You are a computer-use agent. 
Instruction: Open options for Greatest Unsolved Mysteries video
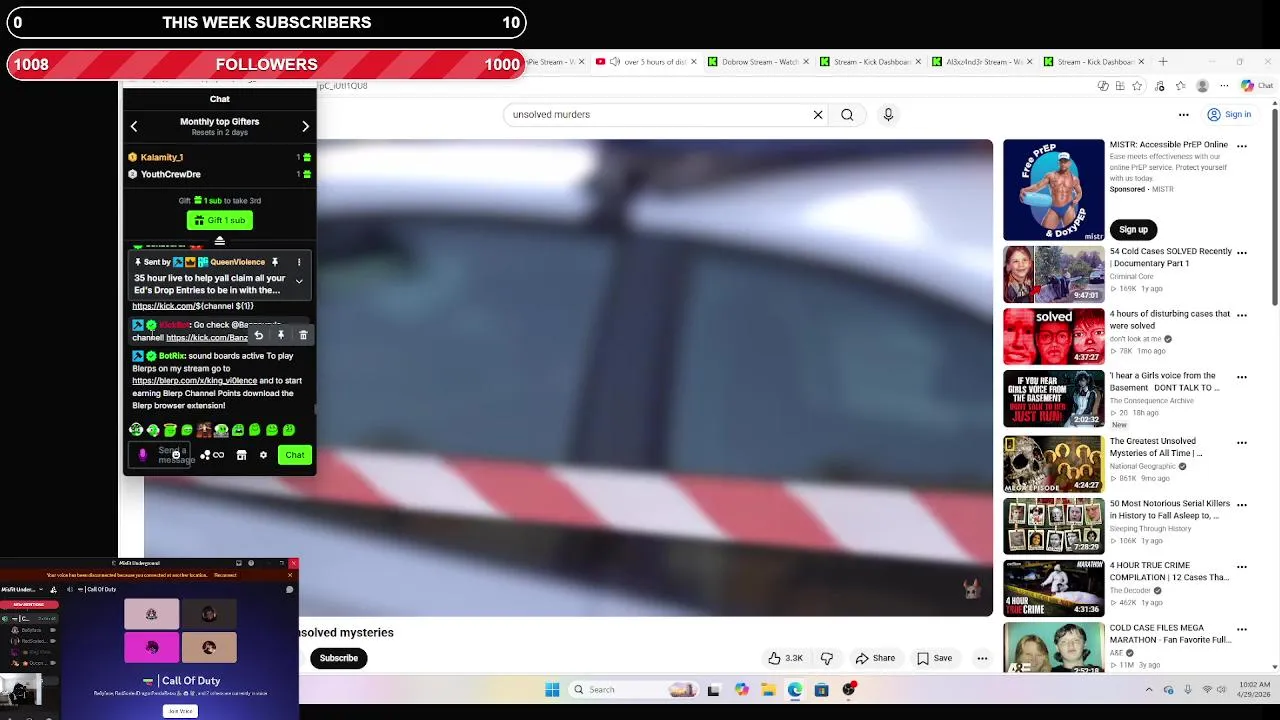(x=1242, y=442)
